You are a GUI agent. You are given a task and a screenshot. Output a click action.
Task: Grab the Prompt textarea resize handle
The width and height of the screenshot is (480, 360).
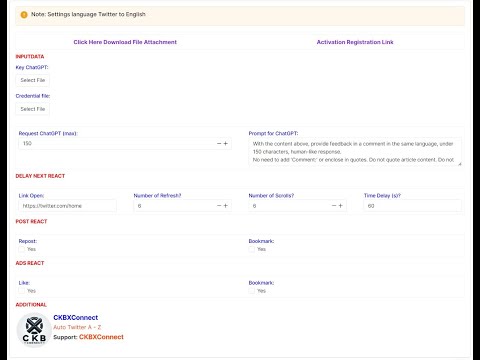(x=460, y=163)
